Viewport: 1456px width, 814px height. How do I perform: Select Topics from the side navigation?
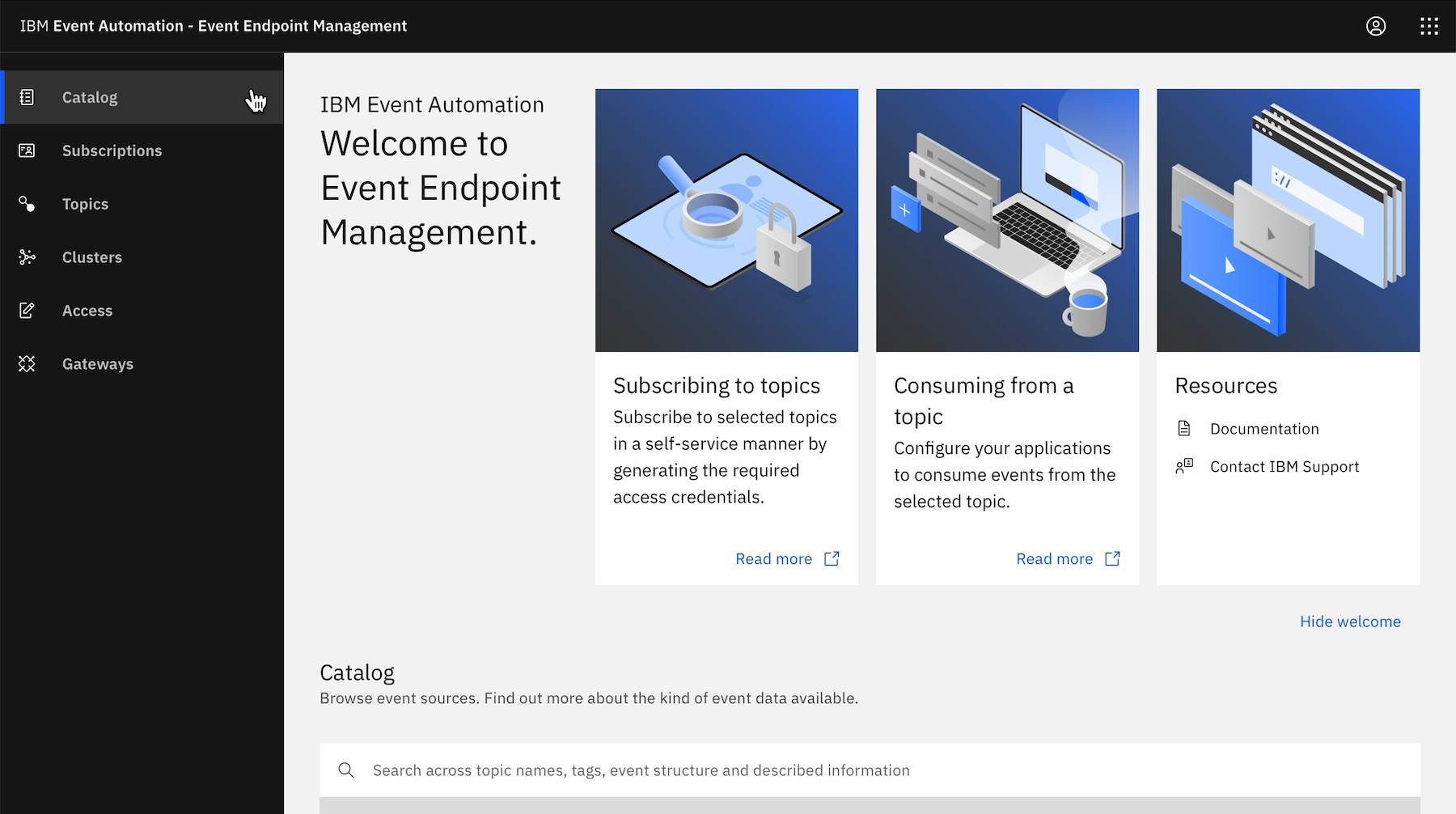[x=85, y=204]
